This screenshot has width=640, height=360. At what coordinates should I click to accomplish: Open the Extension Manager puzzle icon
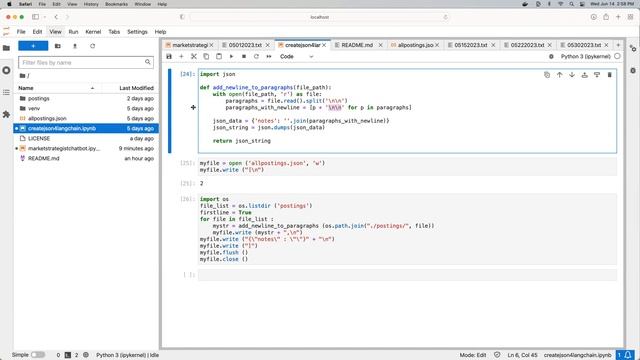pos(6,114)
